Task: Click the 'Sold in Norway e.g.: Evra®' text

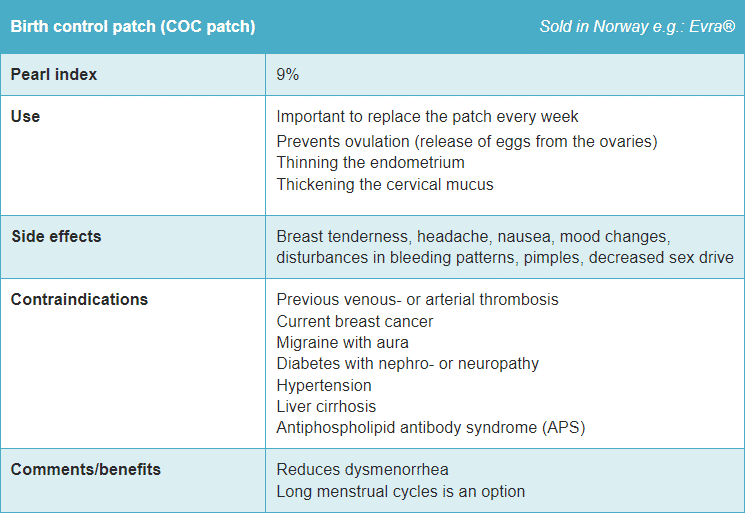Action: (x=637, y=26)
